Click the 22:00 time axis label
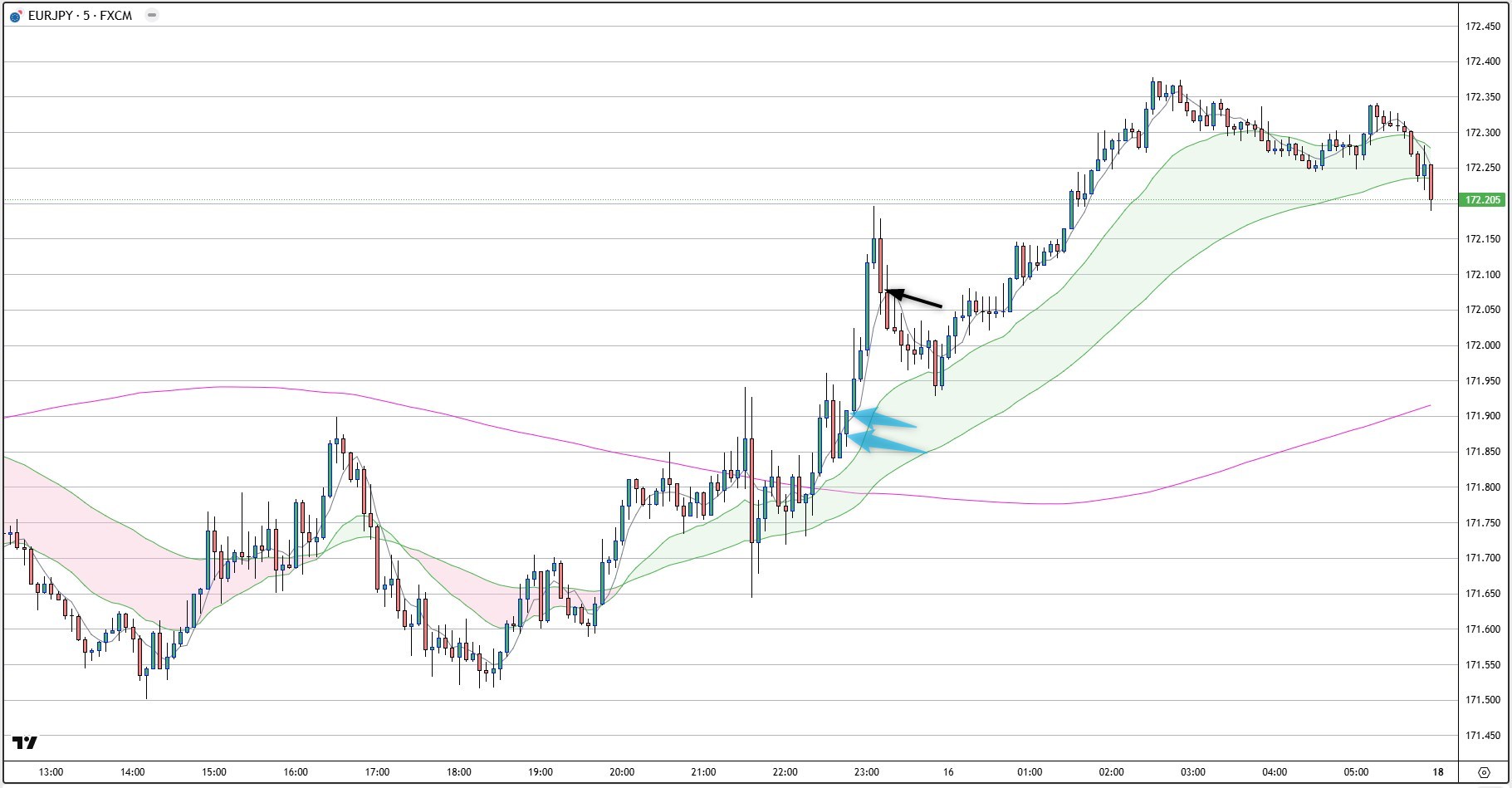This screenshot has width=1512, height=788. [x=785, y=772]
